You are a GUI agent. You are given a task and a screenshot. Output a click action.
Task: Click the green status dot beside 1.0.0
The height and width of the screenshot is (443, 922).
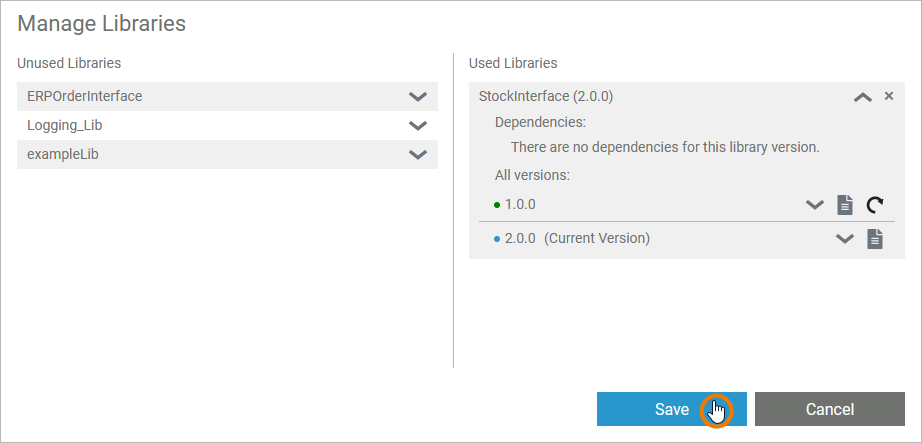498,205
